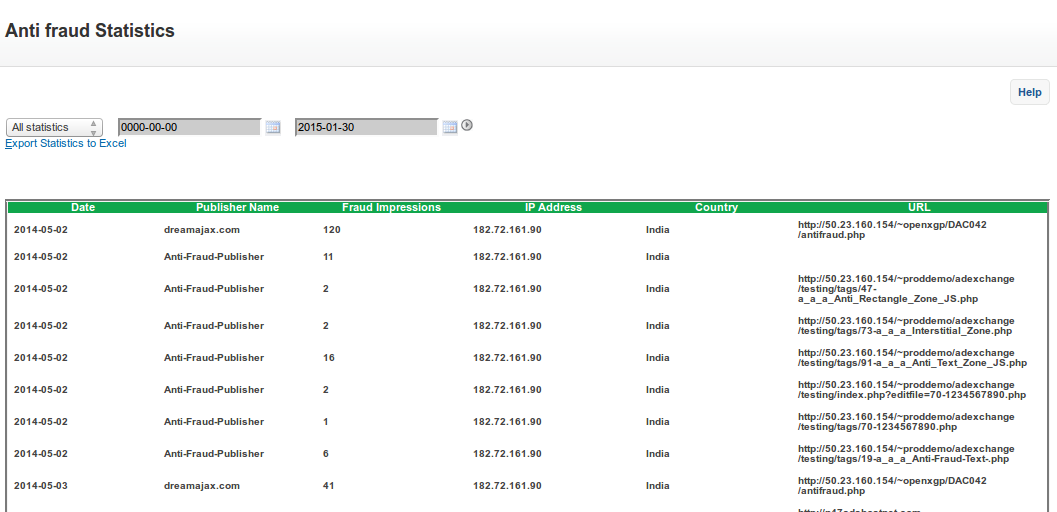Click the Fraud Impressions column header
Viewport: 1057px width, 512px height.
pyautogui.click(x=391, y=208)
